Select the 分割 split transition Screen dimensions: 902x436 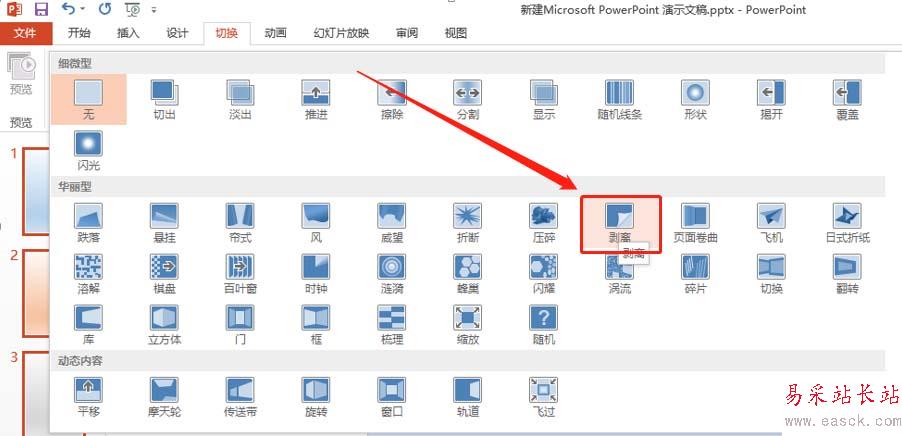tap(468, 99)
